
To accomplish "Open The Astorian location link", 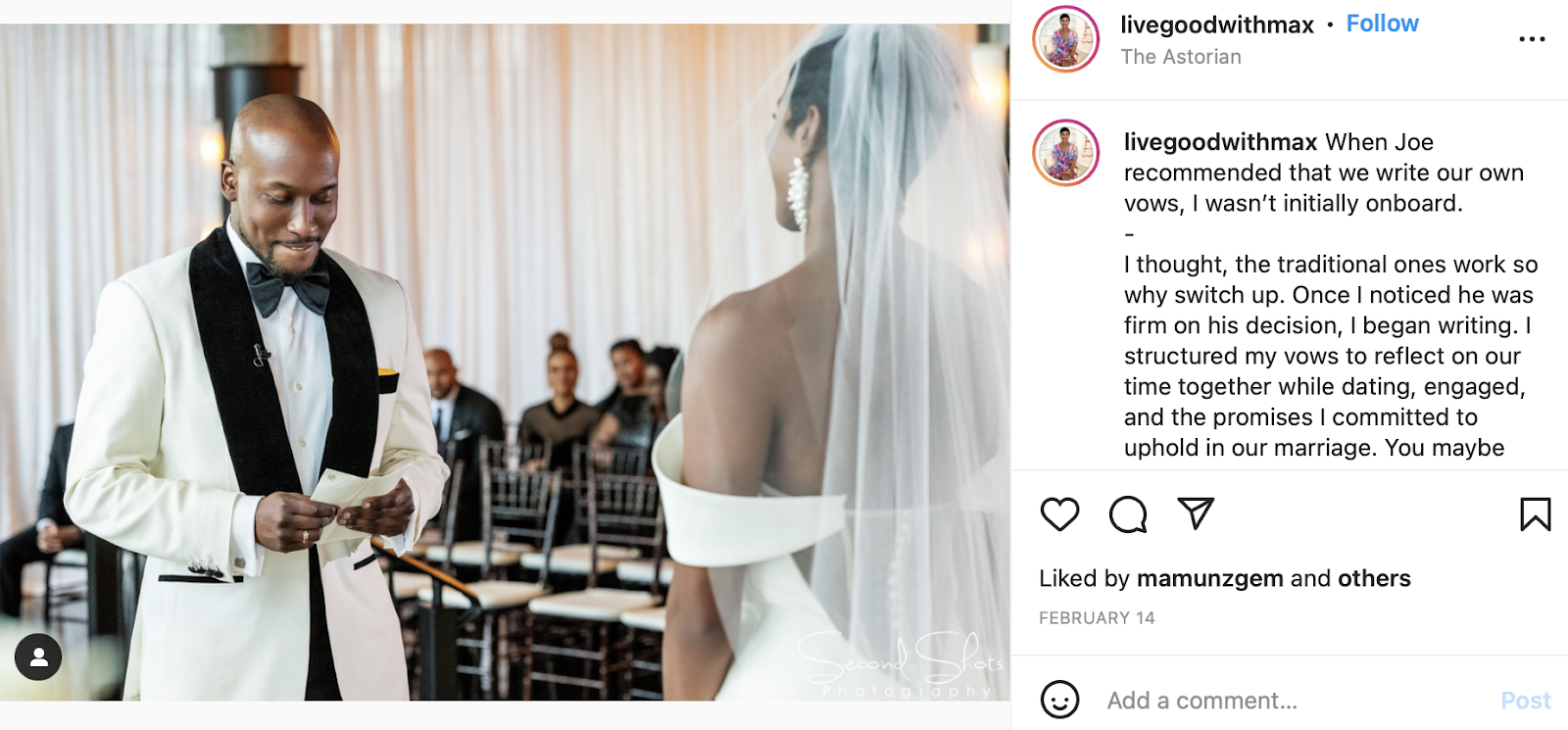I will tap(1181, 57).
